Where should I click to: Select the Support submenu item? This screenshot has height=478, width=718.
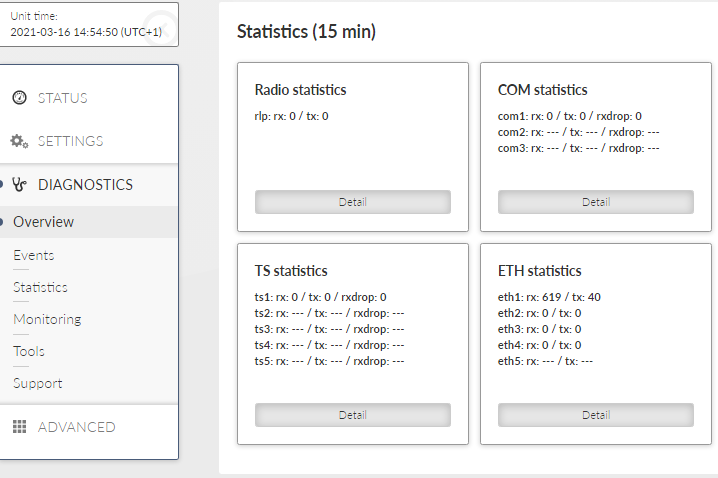point(38,383)
